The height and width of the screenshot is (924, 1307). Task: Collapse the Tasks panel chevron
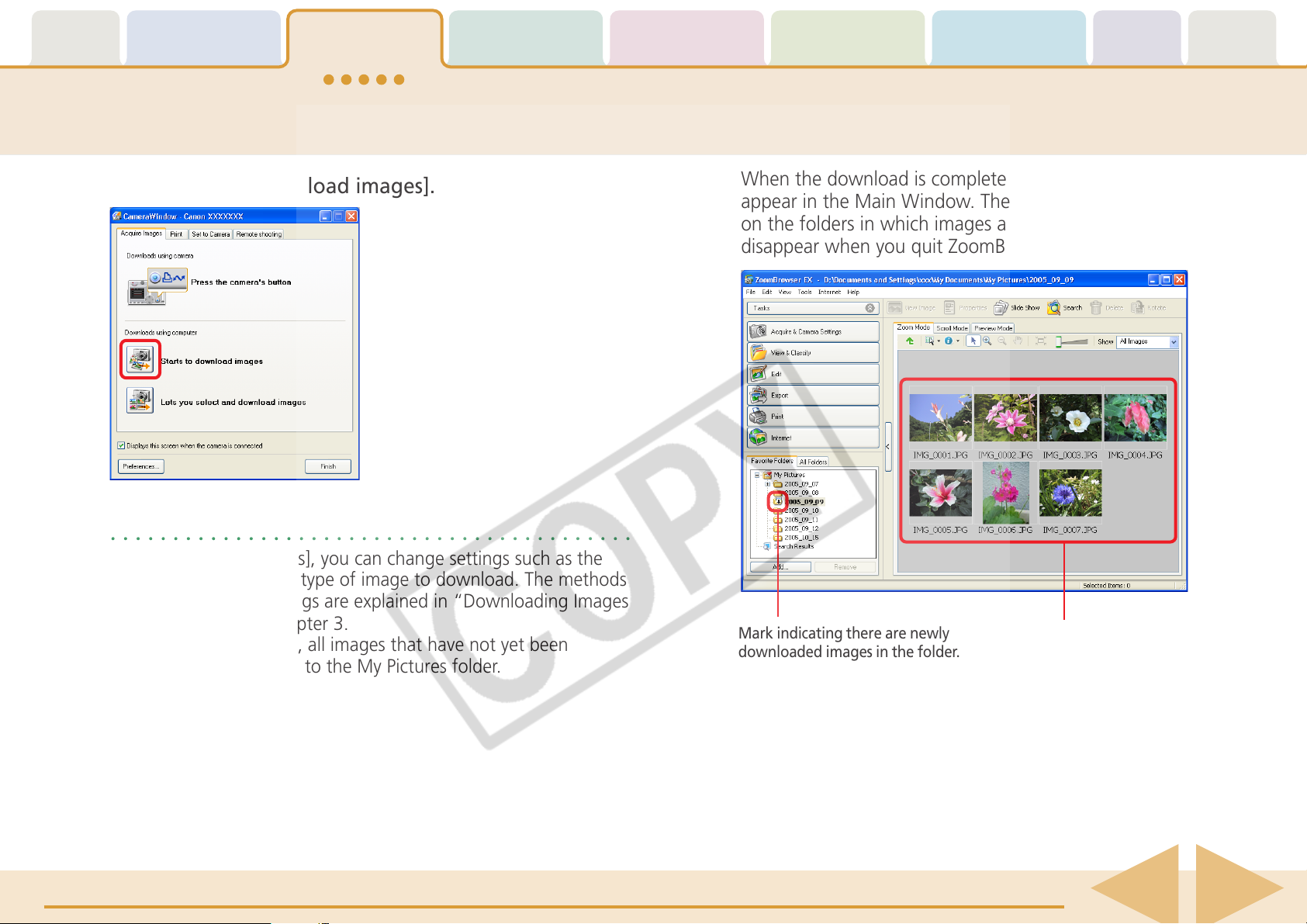pos(870,308)
